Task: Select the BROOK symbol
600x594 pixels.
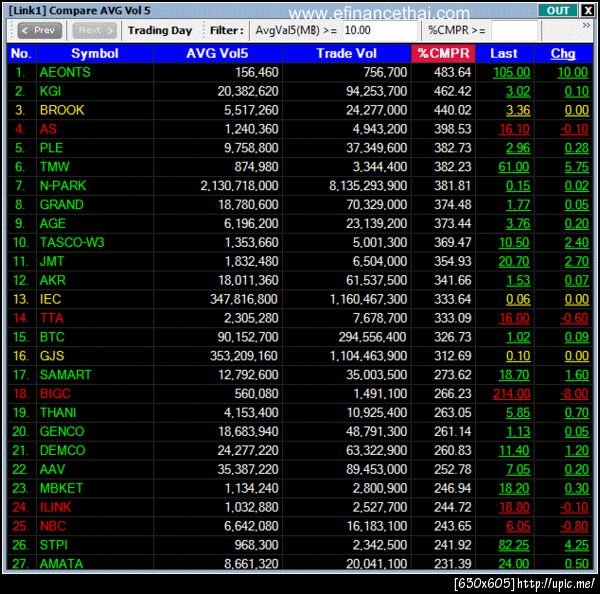Action: [62, 110]
